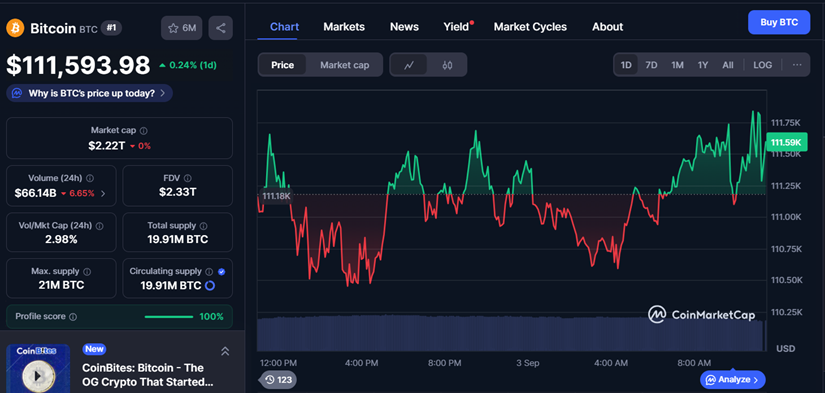This screenshot has width=825, height=393.
Task: Select the Price chart toggle
Action: point(283,65)
